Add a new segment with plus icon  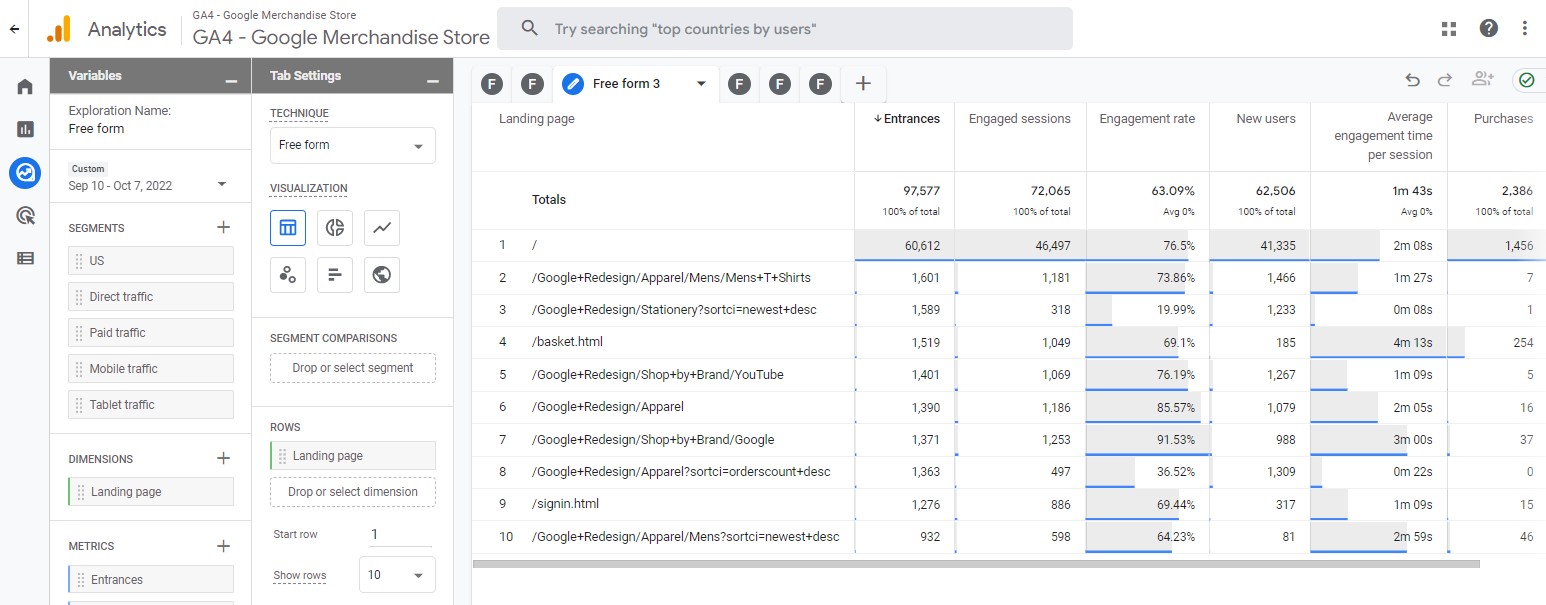pyautogui.click(x=223, y=227)
